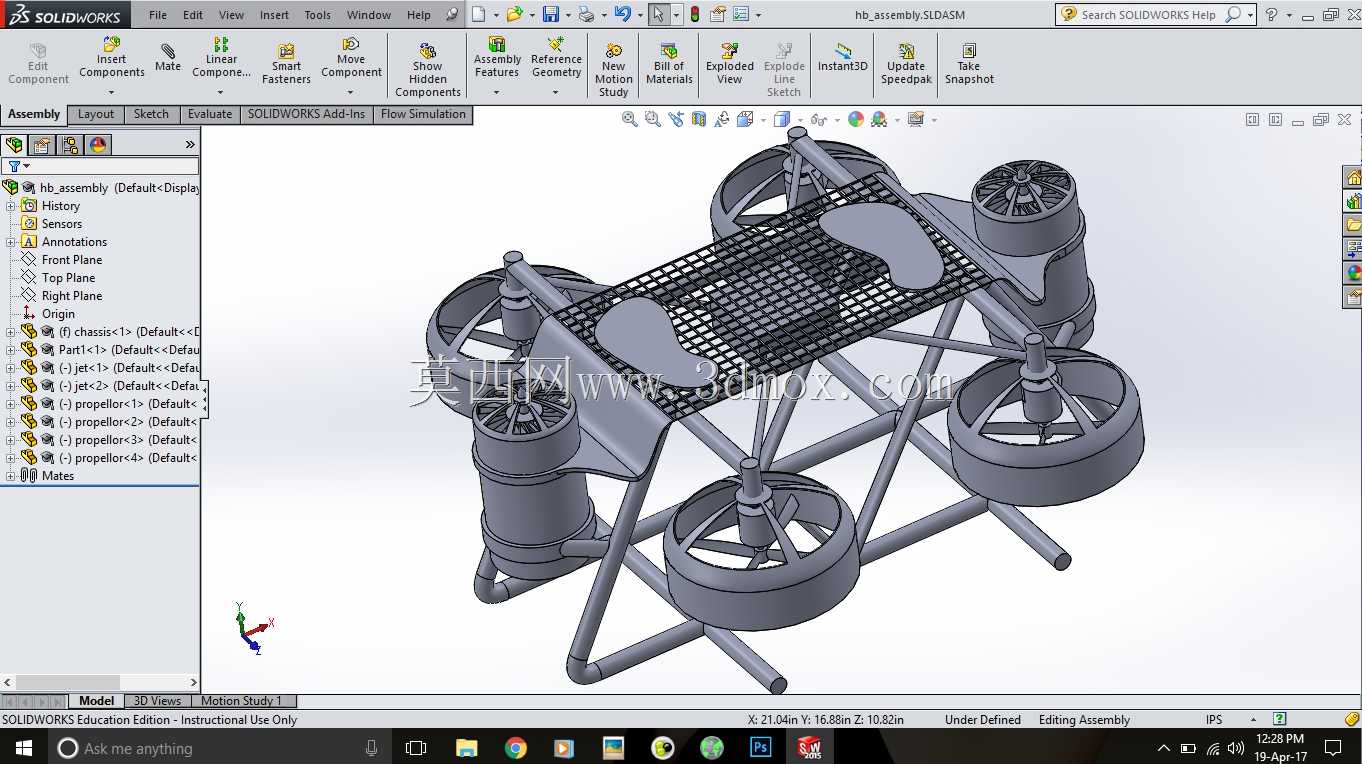Viewport: 1362px width, 764px height.
Task: Open the Assembly Features tool
Action: [497, 58]
